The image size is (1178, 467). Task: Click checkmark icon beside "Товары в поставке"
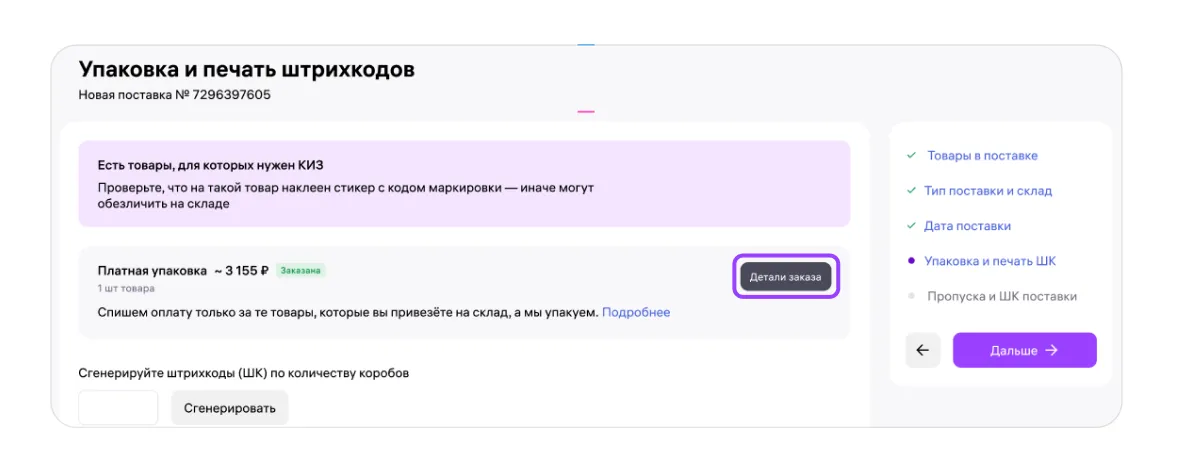pos(911,156)
